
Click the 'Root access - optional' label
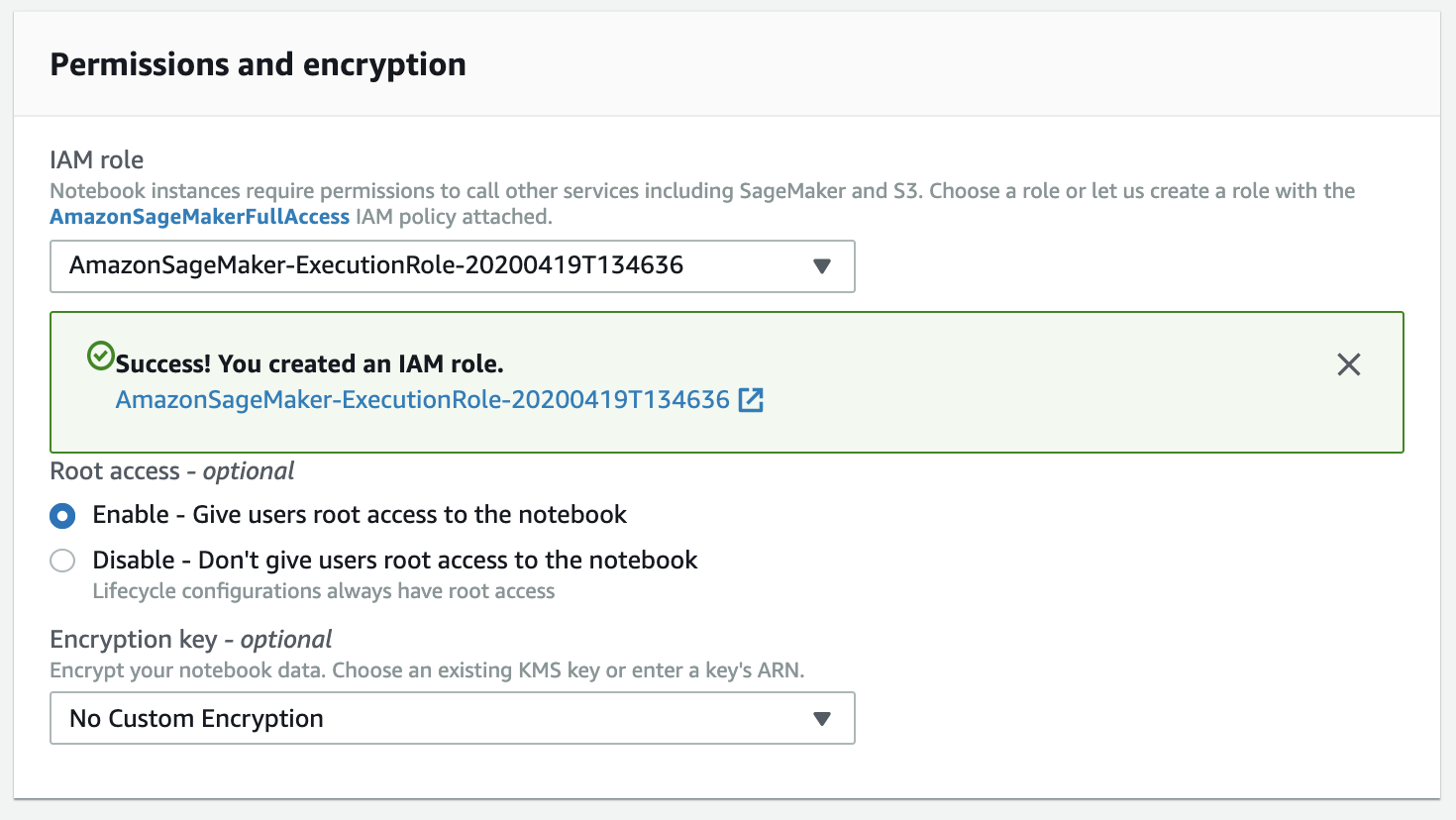[x=172, y=471]
